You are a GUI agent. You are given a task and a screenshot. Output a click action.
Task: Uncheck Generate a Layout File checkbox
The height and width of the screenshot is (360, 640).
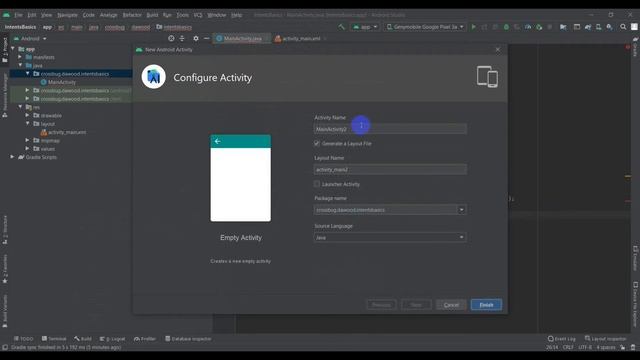317,143
